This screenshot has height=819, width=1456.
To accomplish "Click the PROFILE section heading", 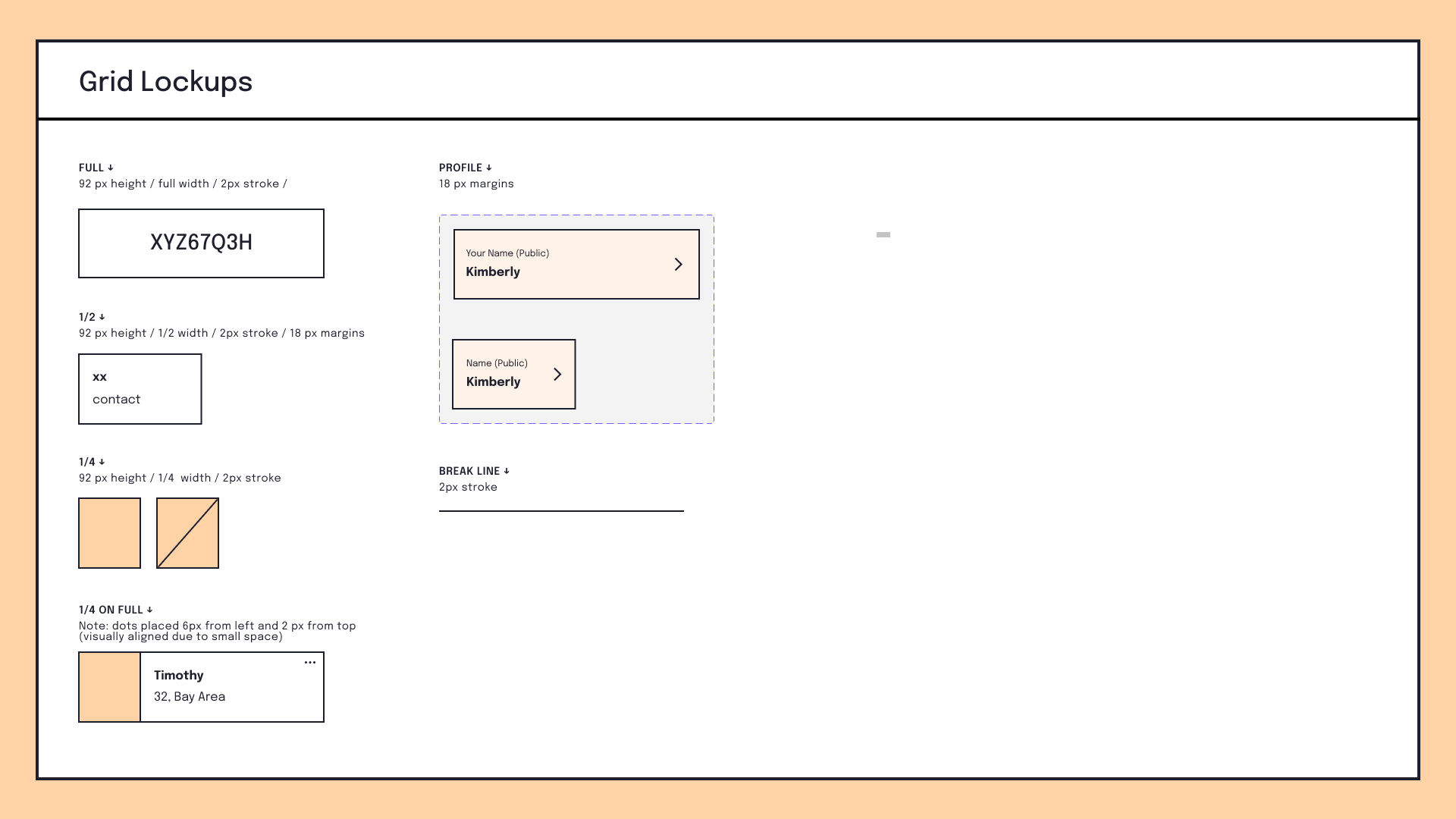I will (x=466, y=168).
